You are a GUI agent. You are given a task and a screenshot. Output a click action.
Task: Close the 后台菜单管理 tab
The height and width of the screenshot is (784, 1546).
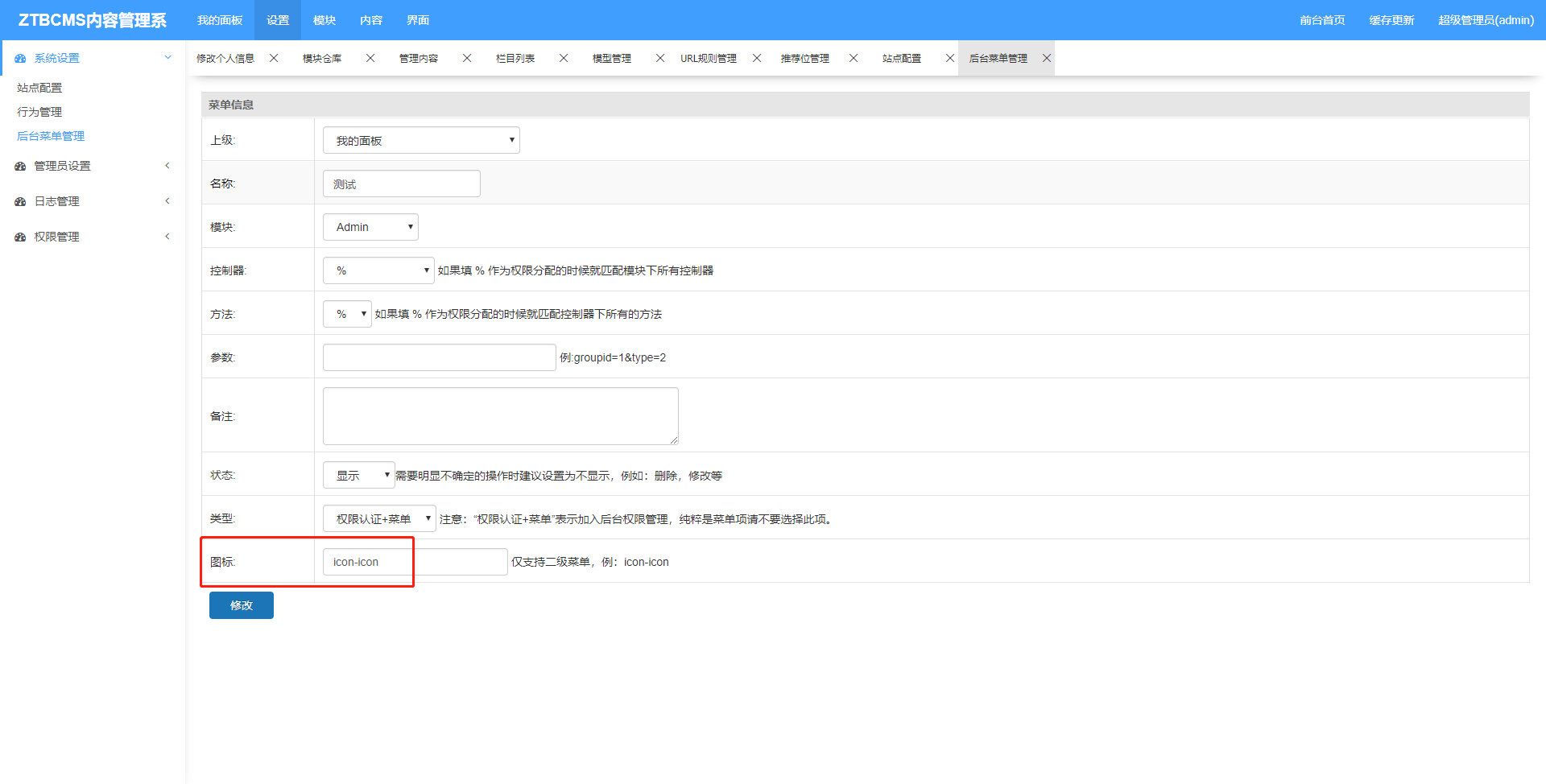click(x=1047, y=58)
